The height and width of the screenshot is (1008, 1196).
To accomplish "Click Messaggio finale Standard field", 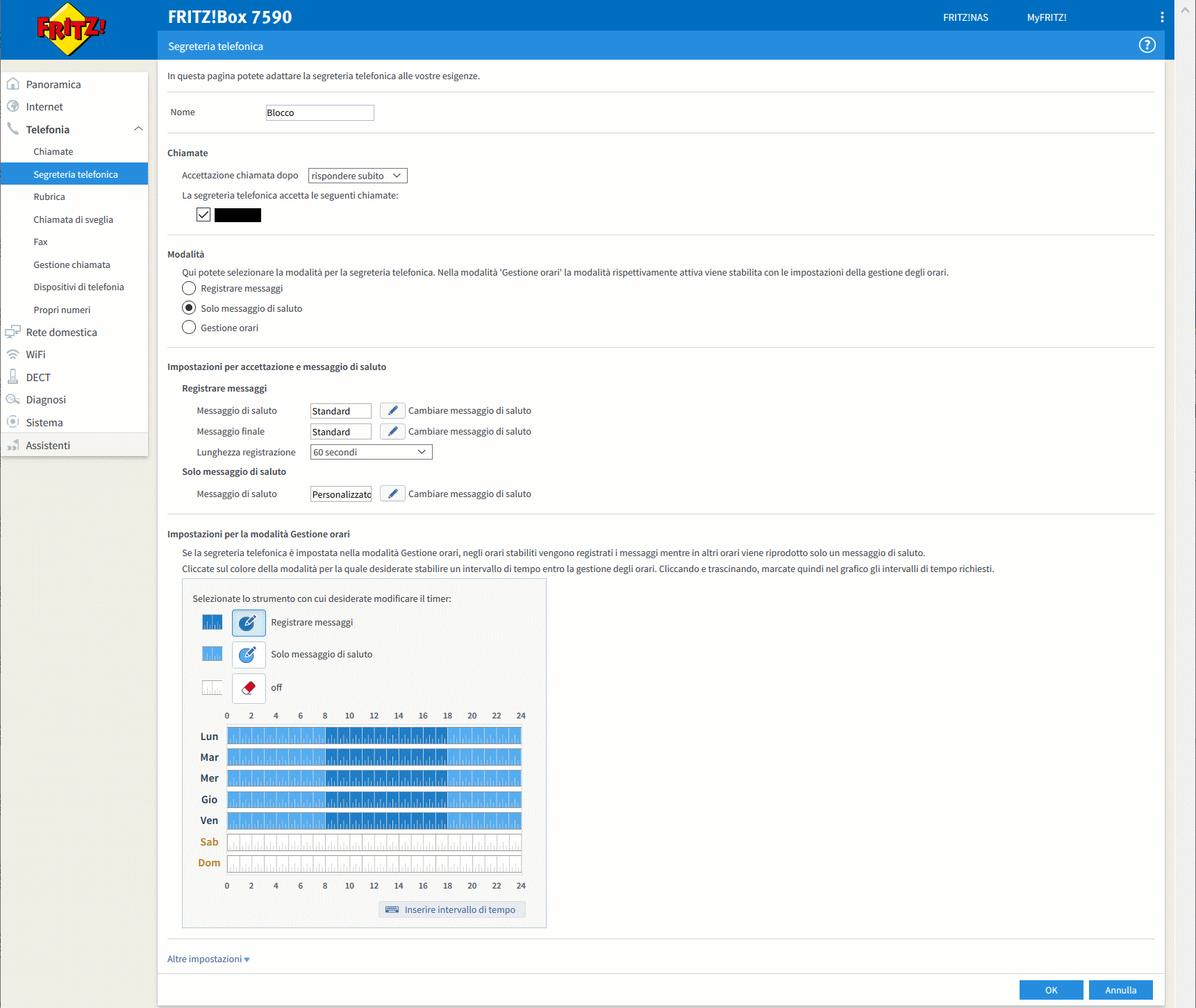I will click(341, 432).
